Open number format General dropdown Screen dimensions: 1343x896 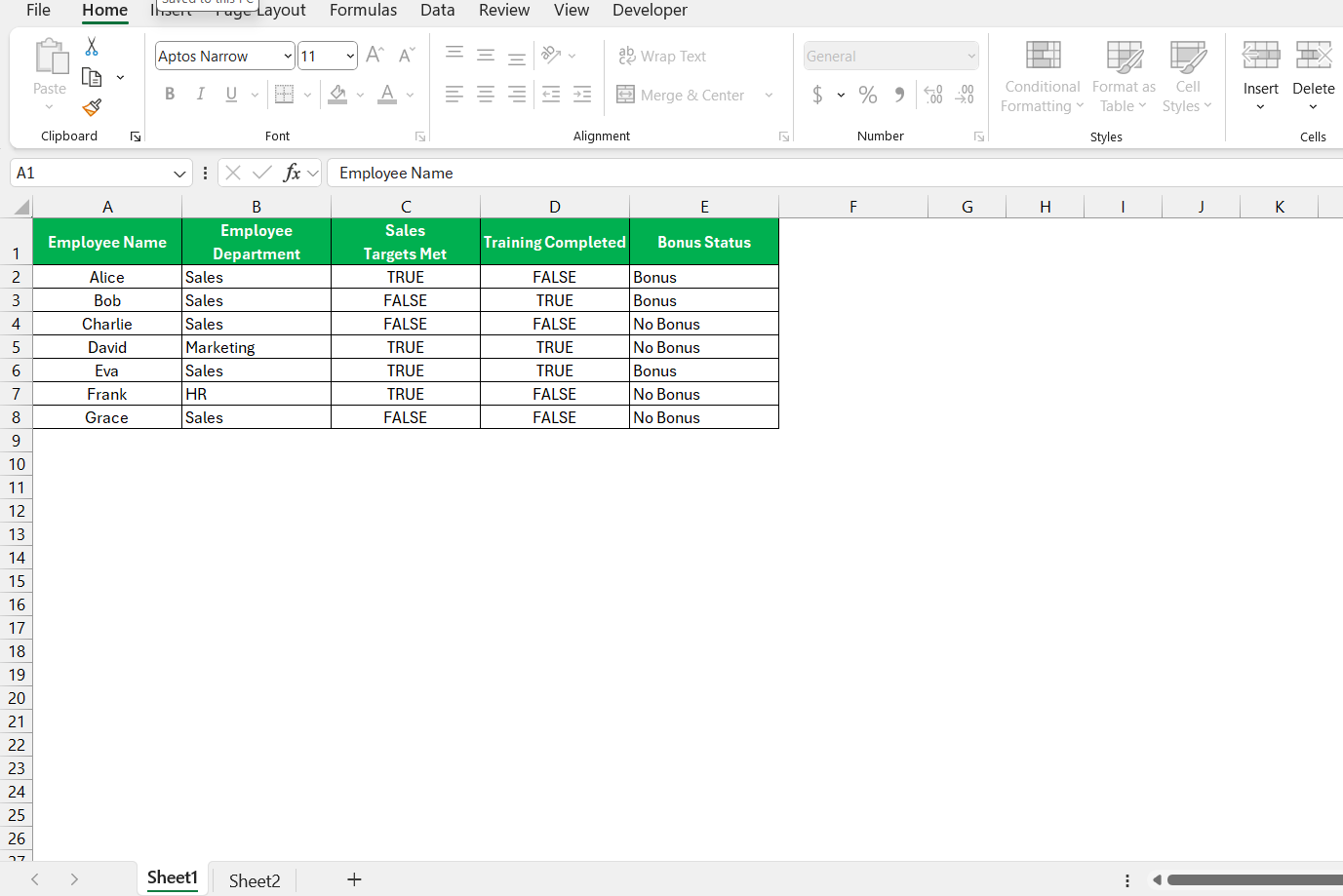point(971,57)
